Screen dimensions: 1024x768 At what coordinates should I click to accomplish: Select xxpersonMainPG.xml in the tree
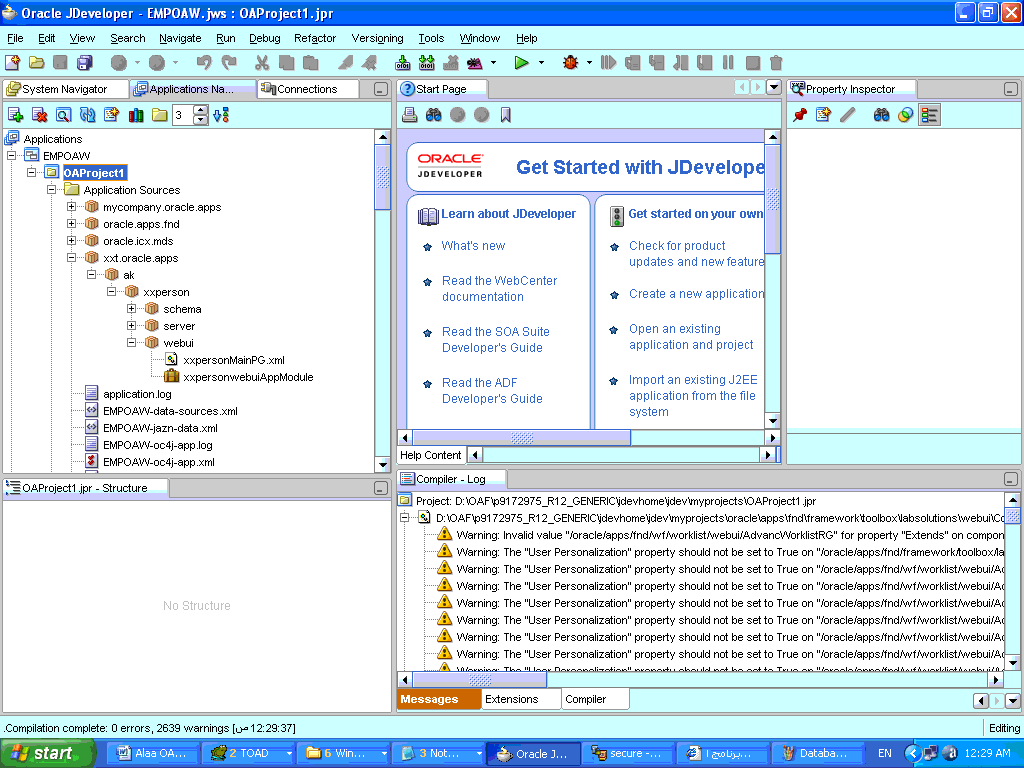click(x=234, y=360)
